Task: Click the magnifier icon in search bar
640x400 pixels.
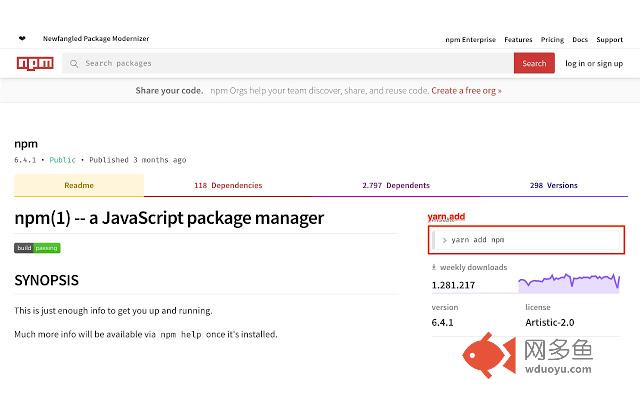Action: tap(74, 64)
